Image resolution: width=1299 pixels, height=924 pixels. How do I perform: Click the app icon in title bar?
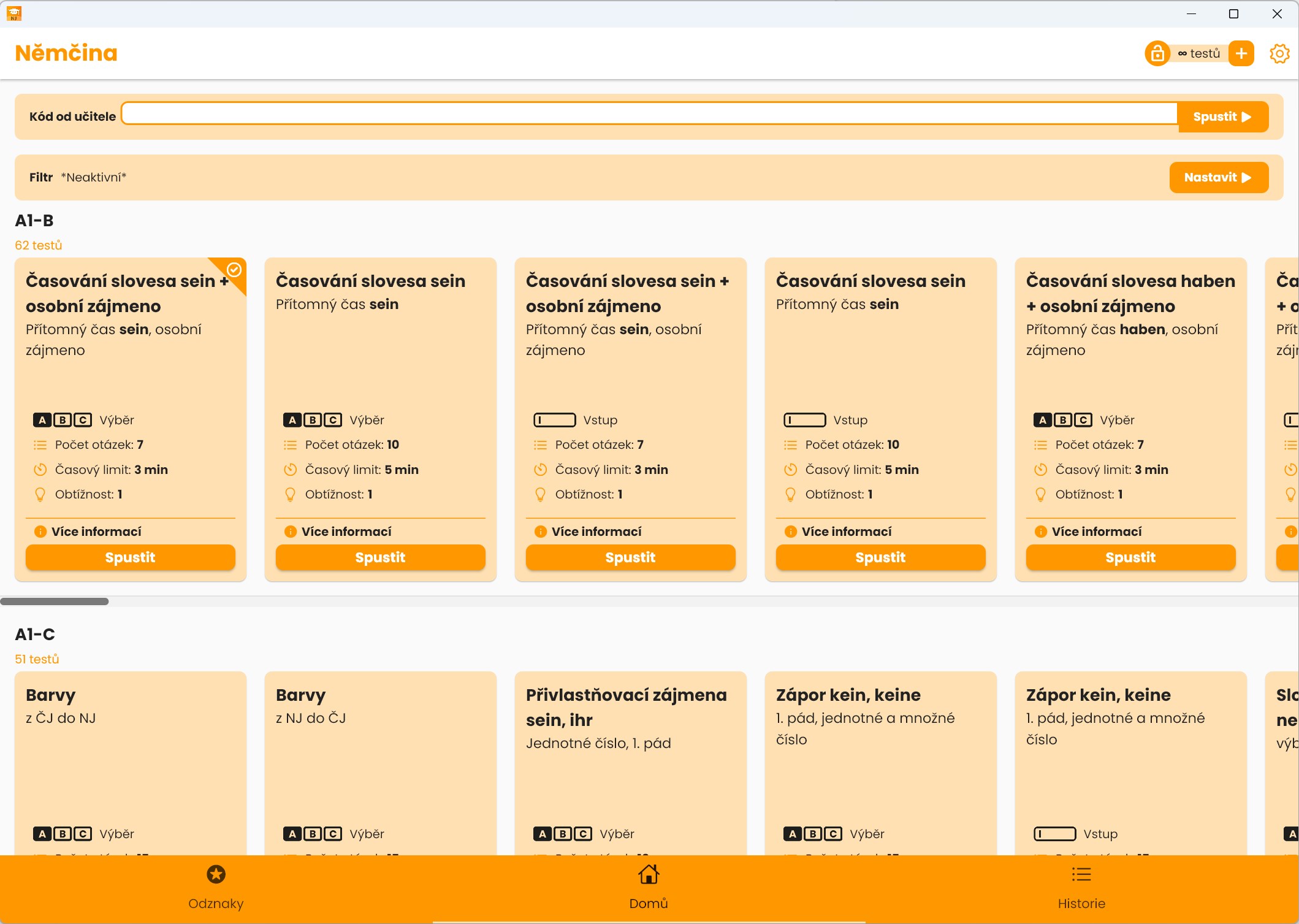pyautogui.click(x=14, y=13)
